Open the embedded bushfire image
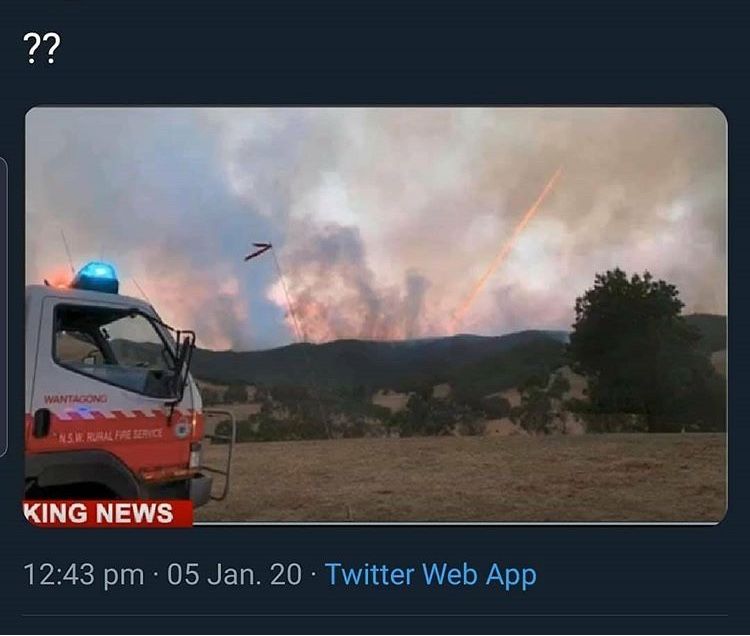The height and width of the screenshot is (636, 750). click(x=376, y=316)
